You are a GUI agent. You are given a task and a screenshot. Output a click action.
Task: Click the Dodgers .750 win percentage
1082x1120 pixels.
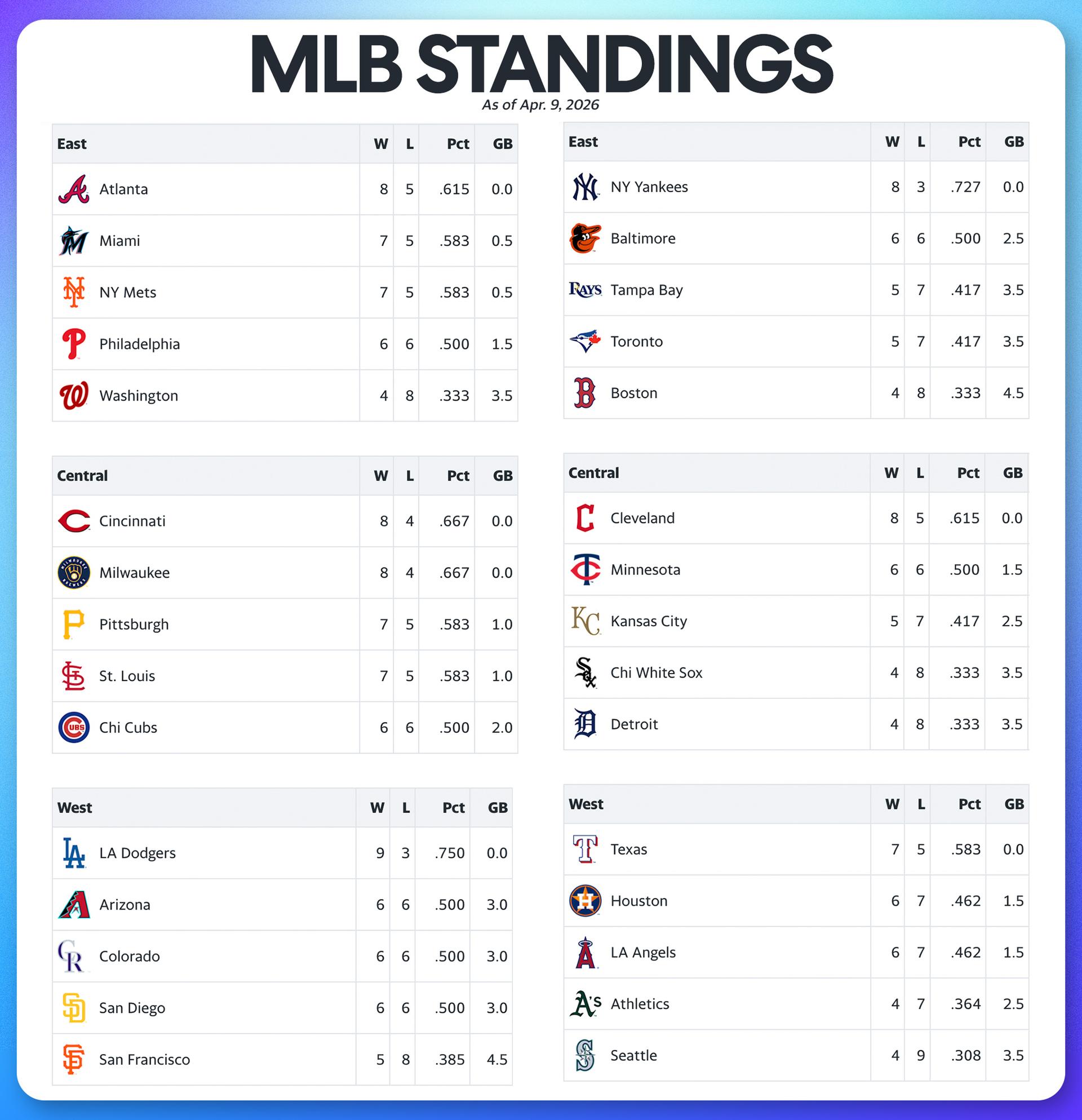tap(450, 853)
